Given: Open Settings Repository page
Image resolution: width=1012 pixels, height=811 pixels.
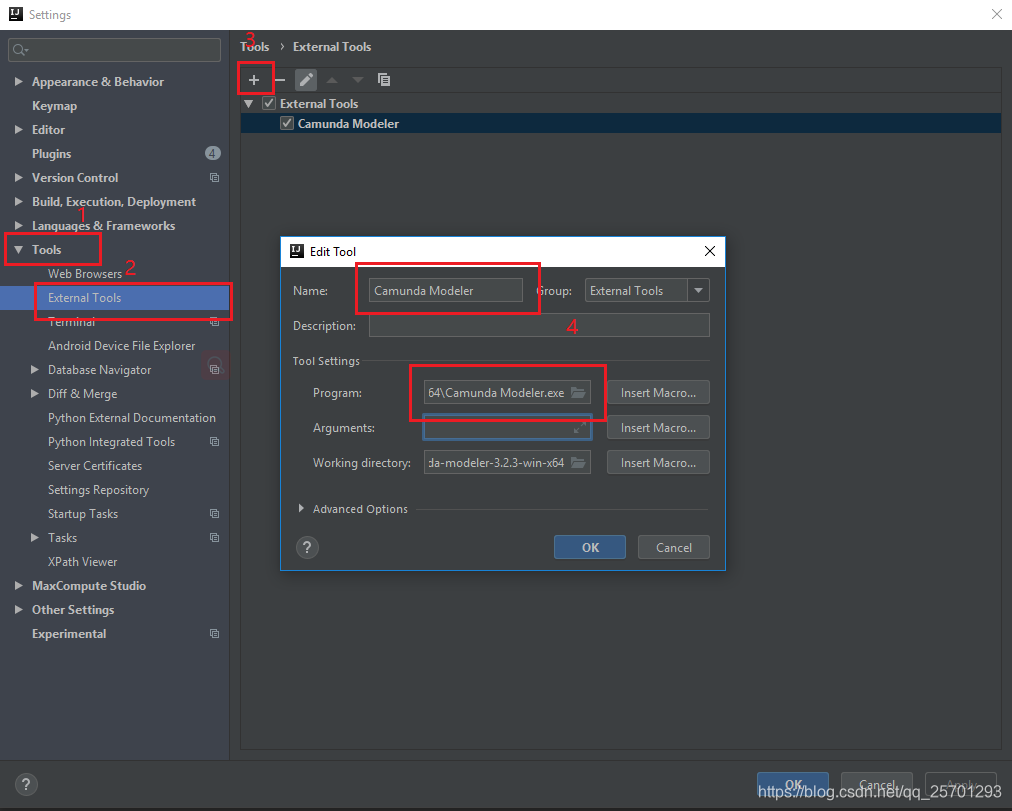Looking at the screenshot, I should pos(98,490).
